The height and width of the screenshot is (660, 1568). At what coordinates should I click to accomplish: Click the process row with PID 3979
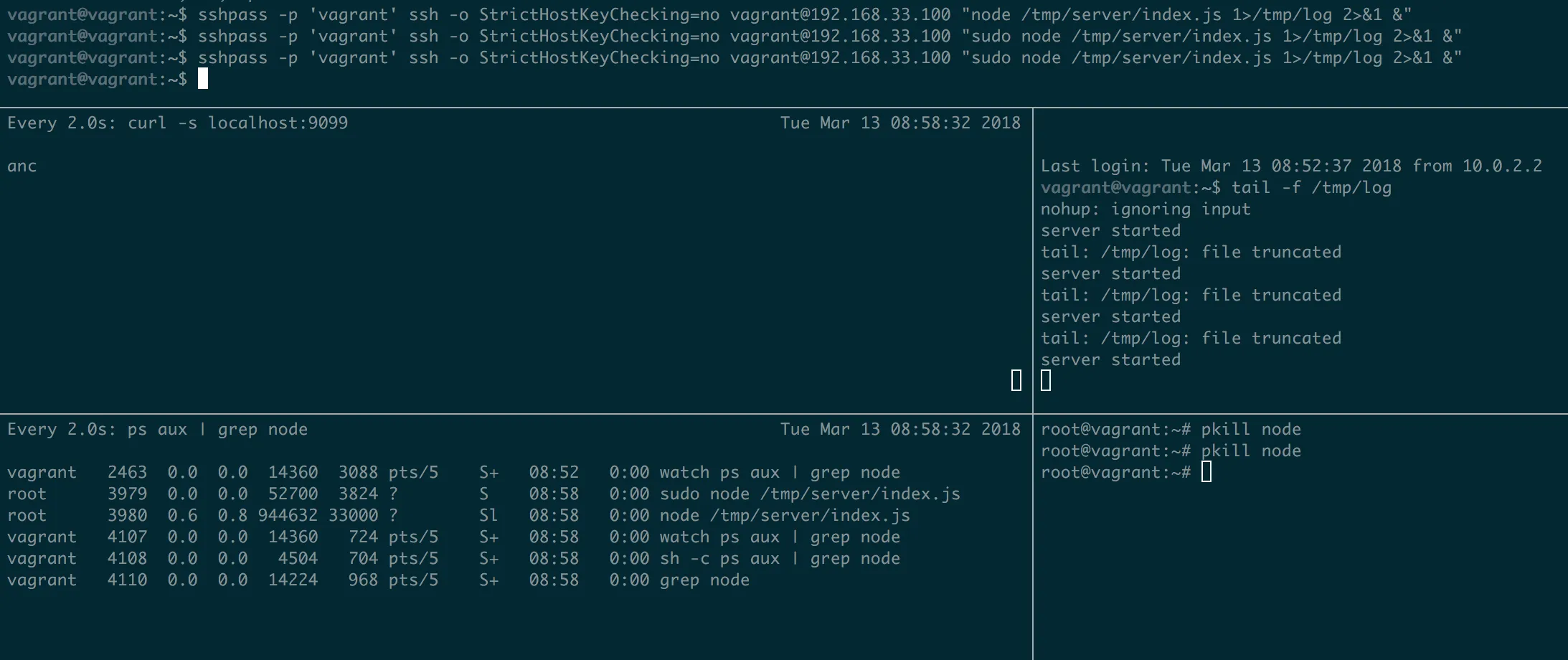(x=483, y=494)
